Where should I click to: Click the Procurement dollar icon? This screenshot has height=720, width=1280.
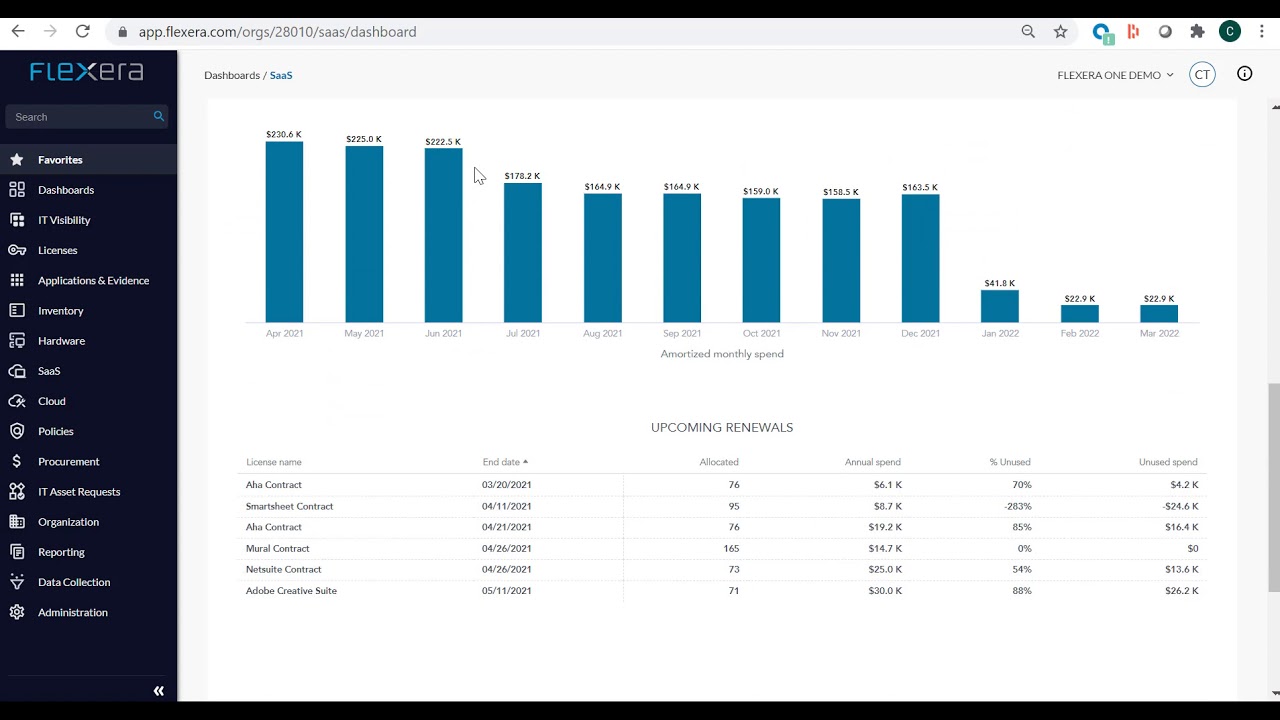(17, 461)
